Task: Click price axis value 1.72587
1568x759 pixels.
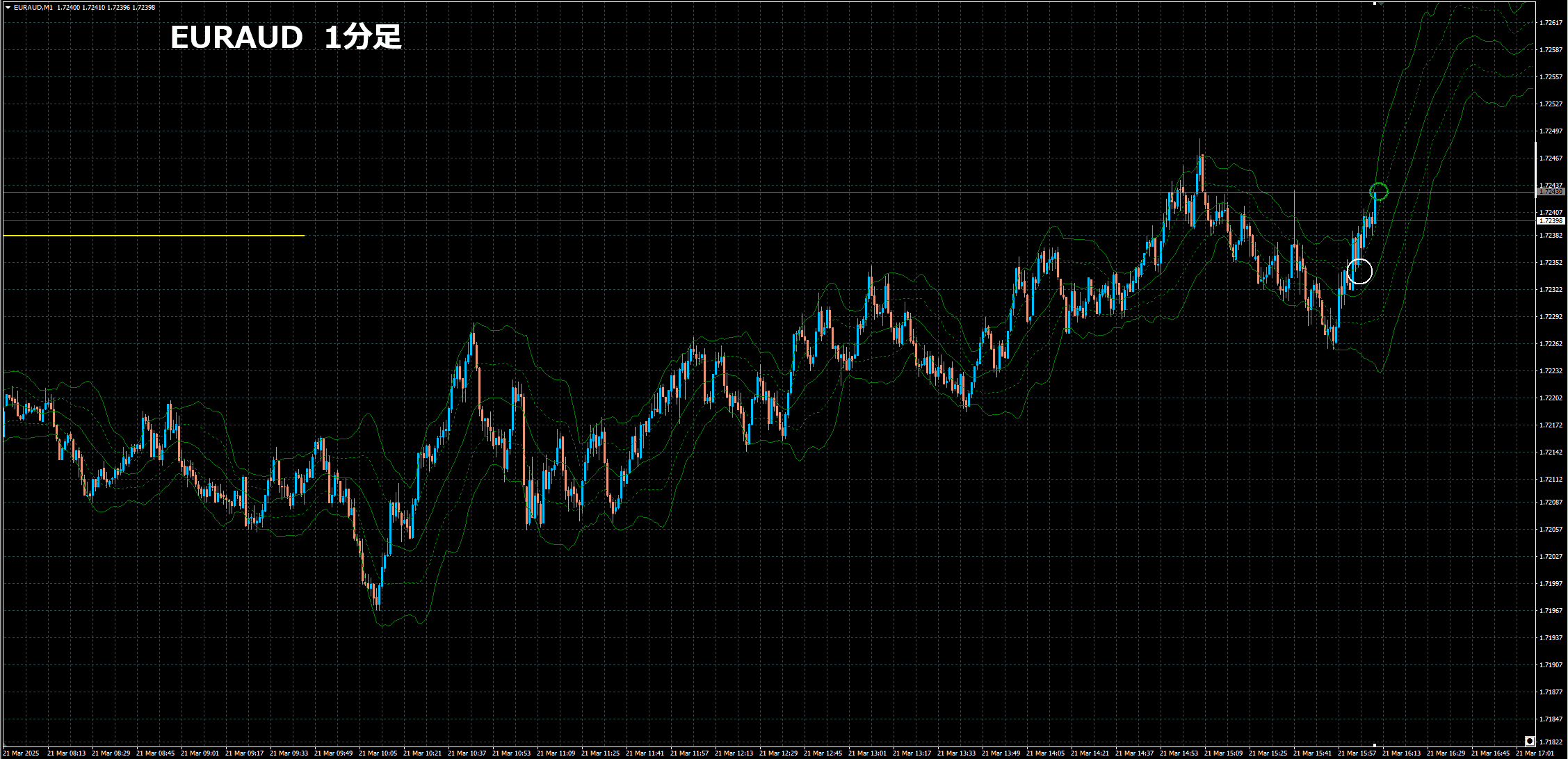Action: [1550, 50]
